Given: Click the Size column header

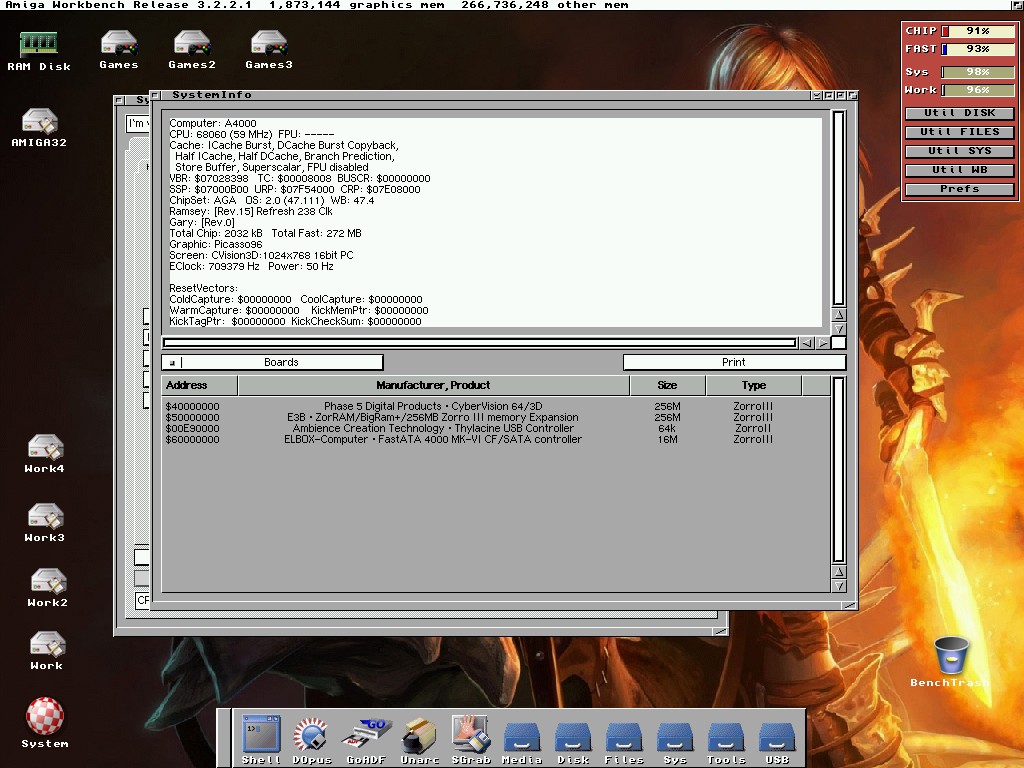Looking at the screenshot, I should pyautogui.click(x=667, y=385).
